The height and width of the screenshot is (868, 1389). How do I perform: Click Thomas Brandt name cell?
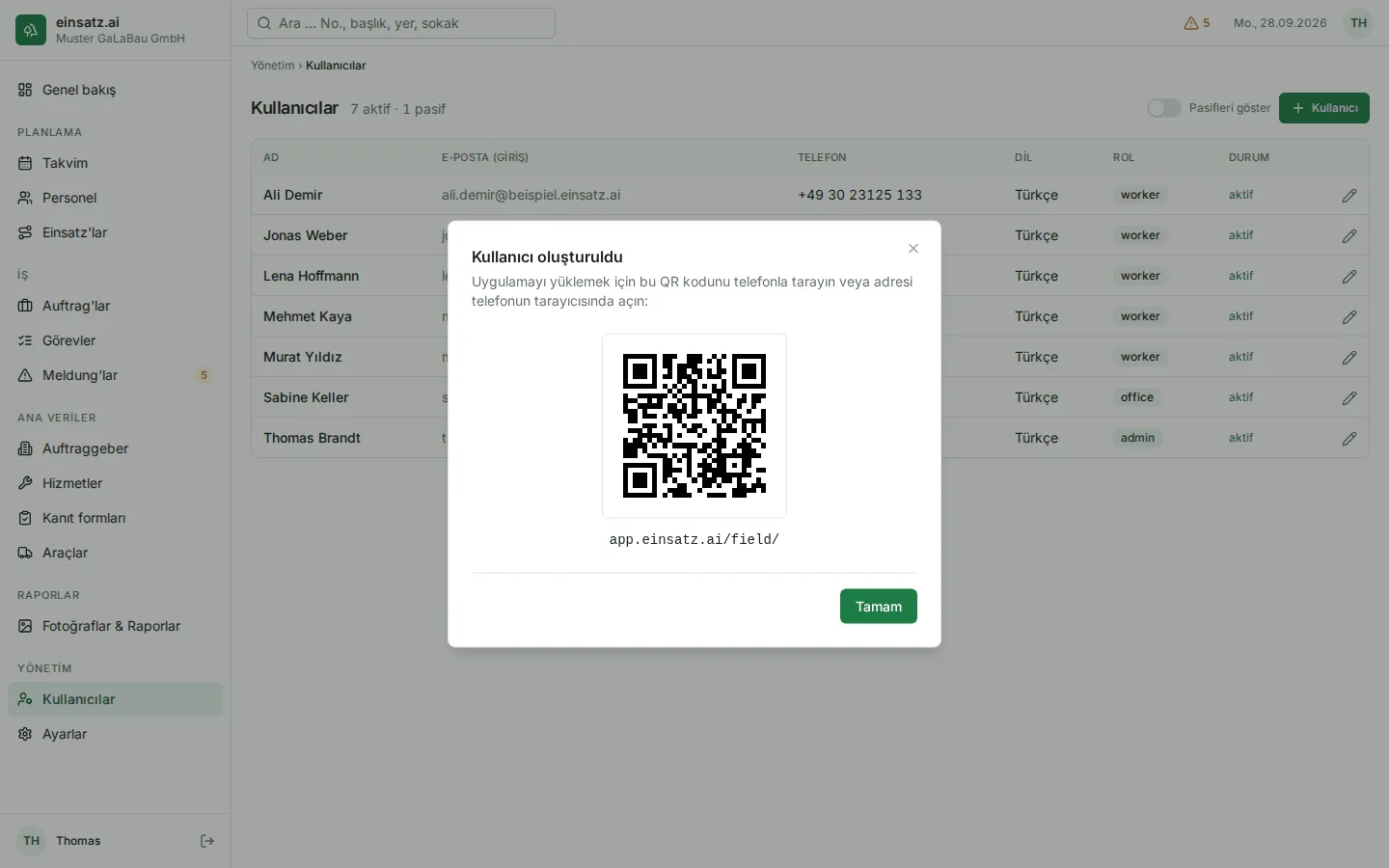[313, 438]
